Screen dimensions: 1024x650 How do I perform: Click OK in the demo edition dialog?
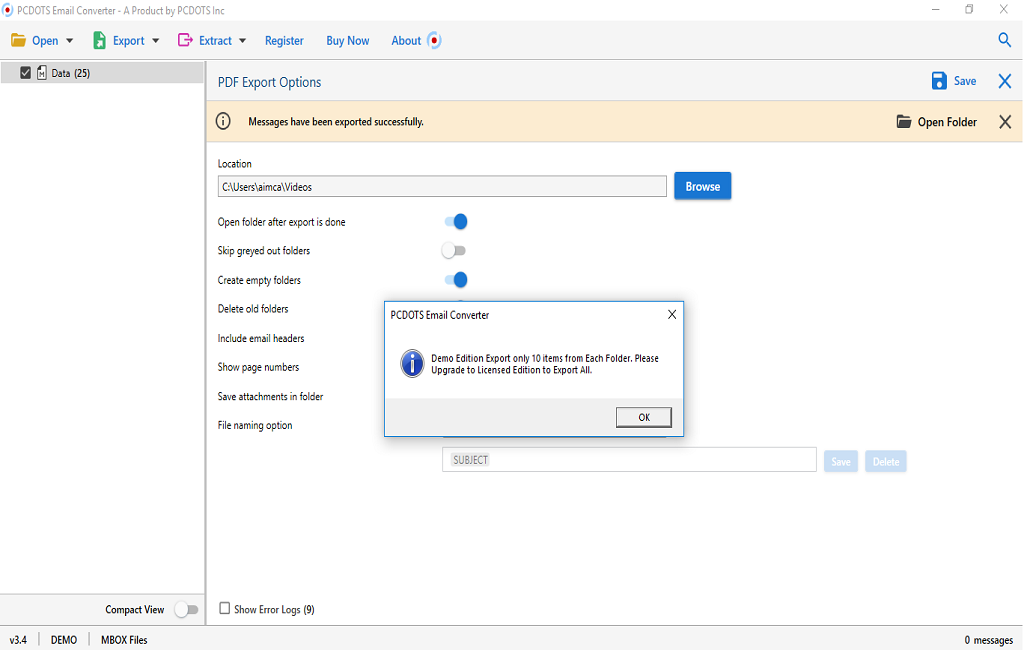point(644,417)
